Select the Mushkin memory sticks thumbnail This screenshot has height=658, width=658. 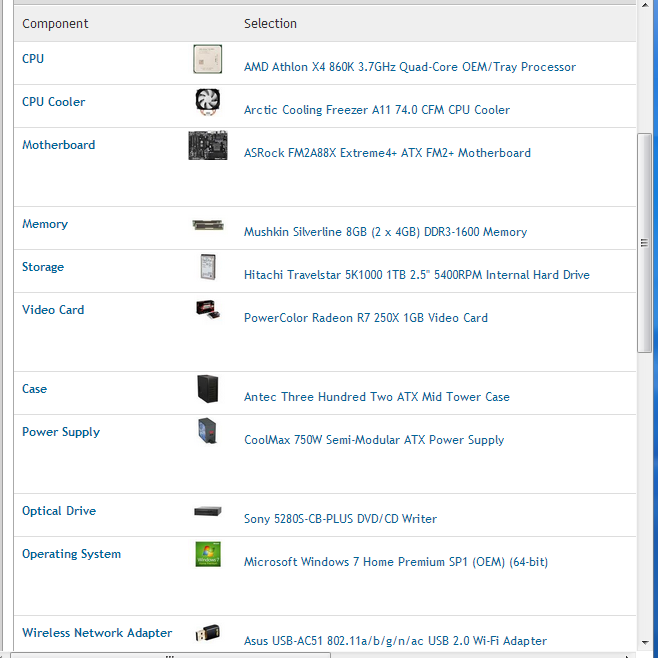click(207, 226)
